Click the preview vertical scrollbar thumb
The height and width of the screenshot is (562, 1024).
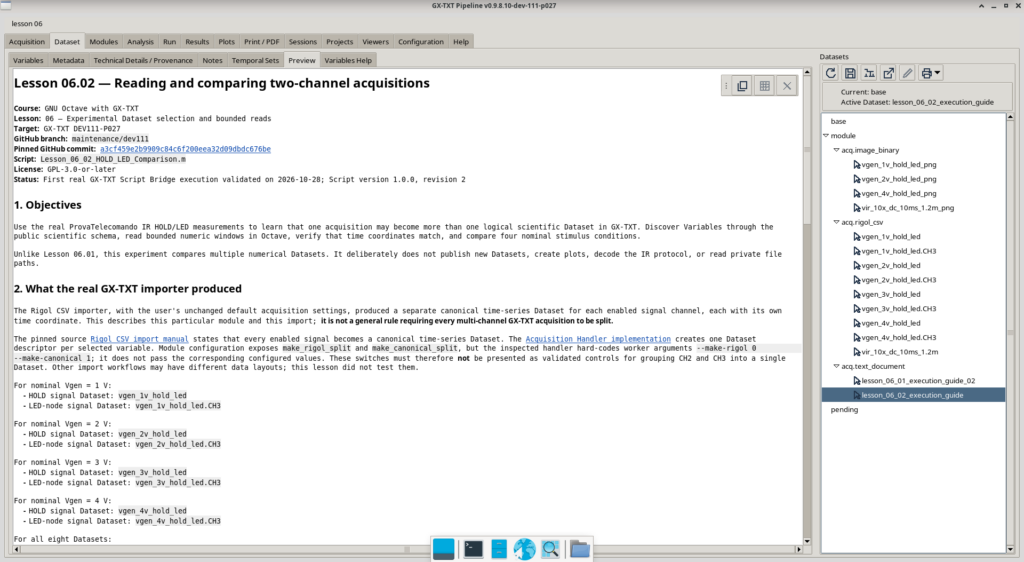pos(807,151)
